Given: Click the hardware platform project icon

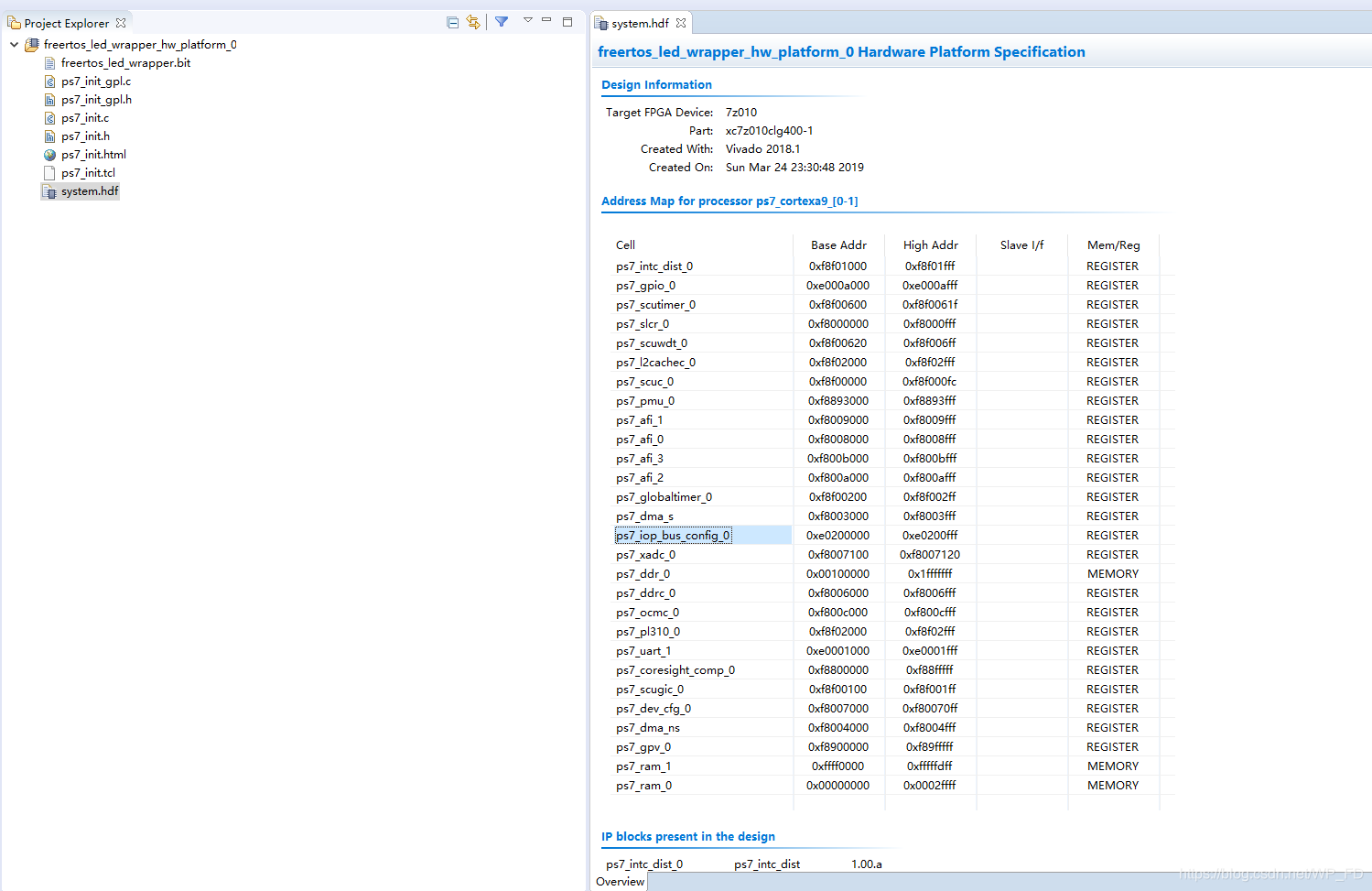Looking at the screenshot, I should point(30,43).
